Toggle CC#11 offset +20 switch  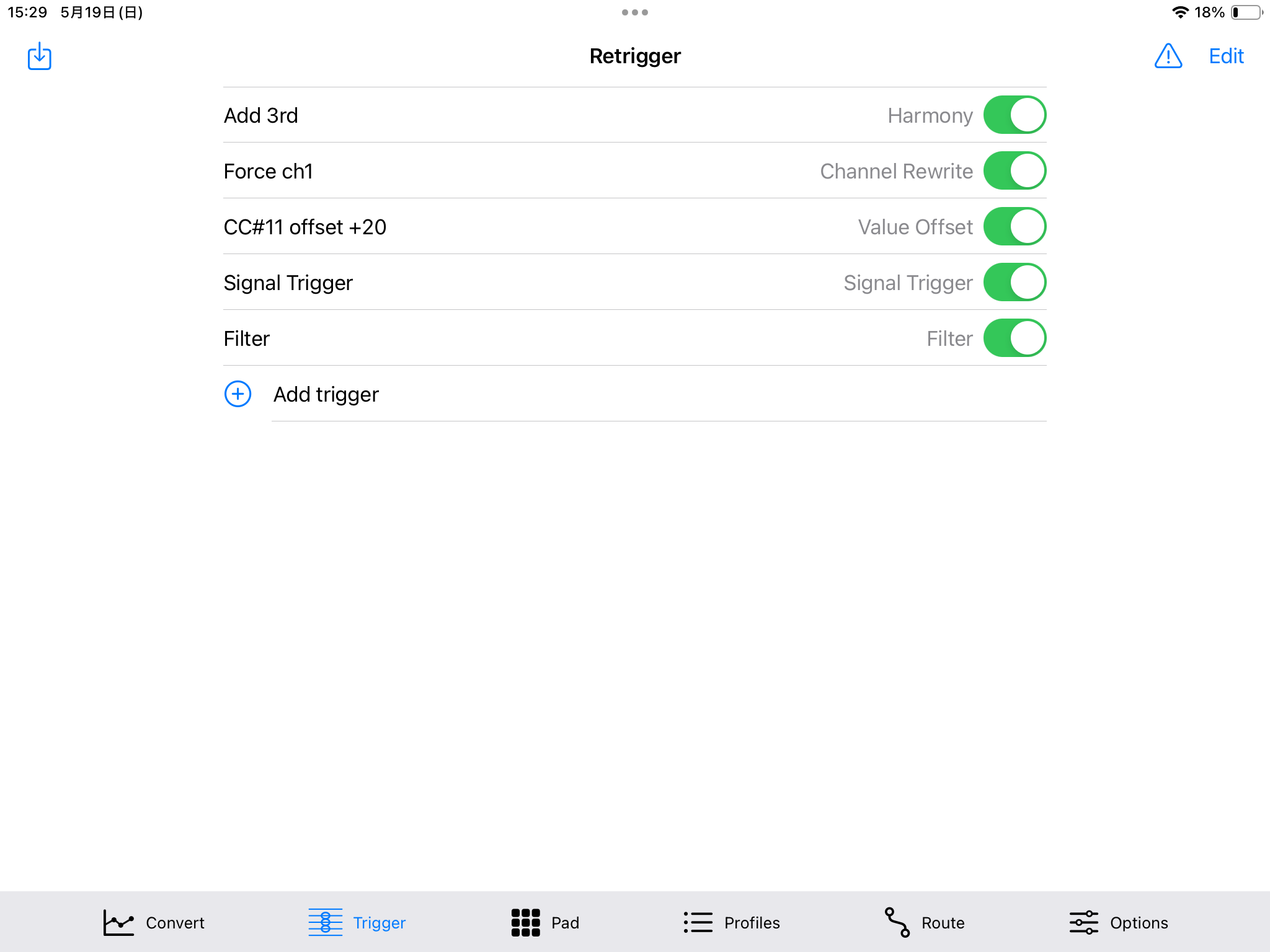coord(1015,227)
